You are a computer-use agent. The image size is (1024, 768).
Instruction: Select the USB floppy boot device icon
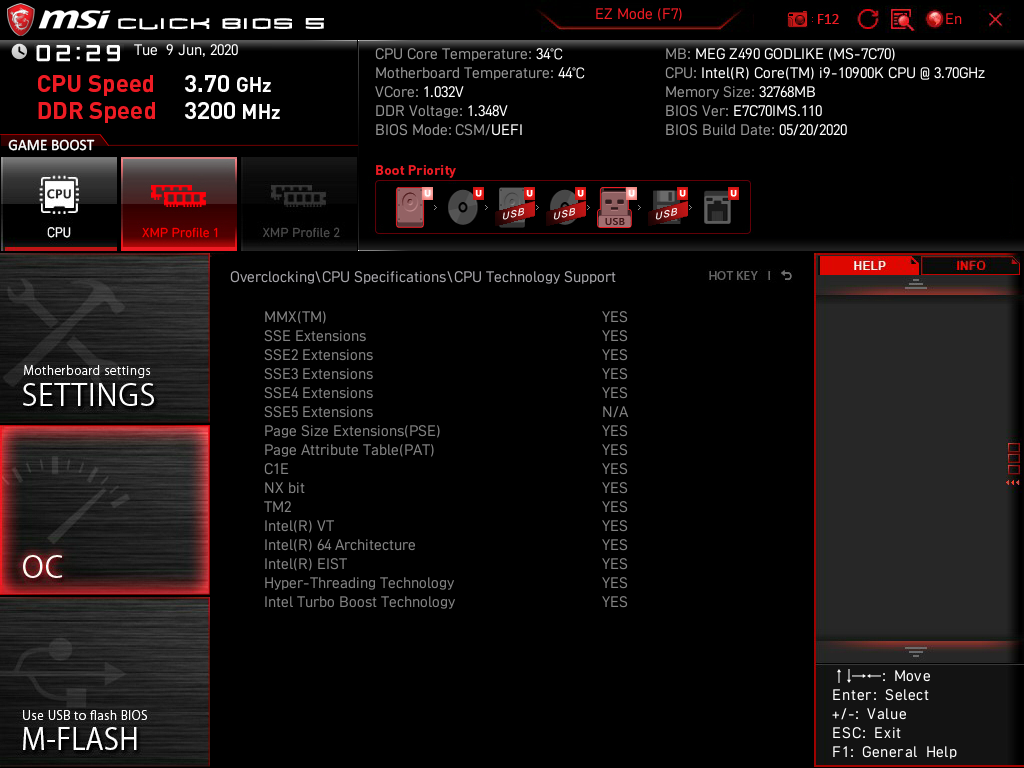click(x=667, y=207)
